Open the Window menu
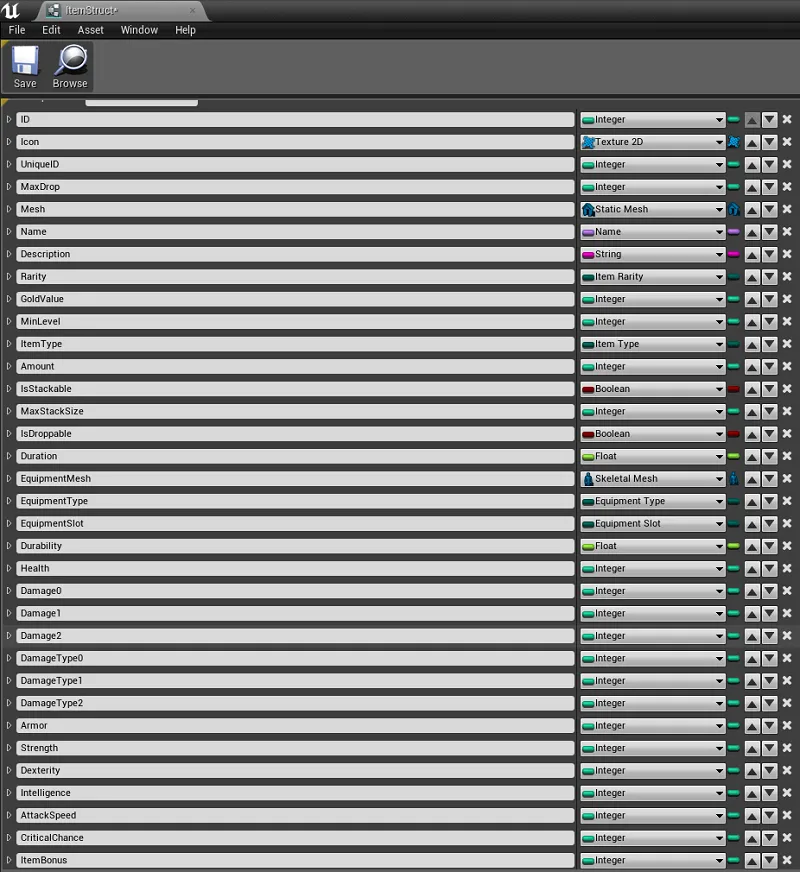Screen dimensions: 800x872 [x=139, y=30]
